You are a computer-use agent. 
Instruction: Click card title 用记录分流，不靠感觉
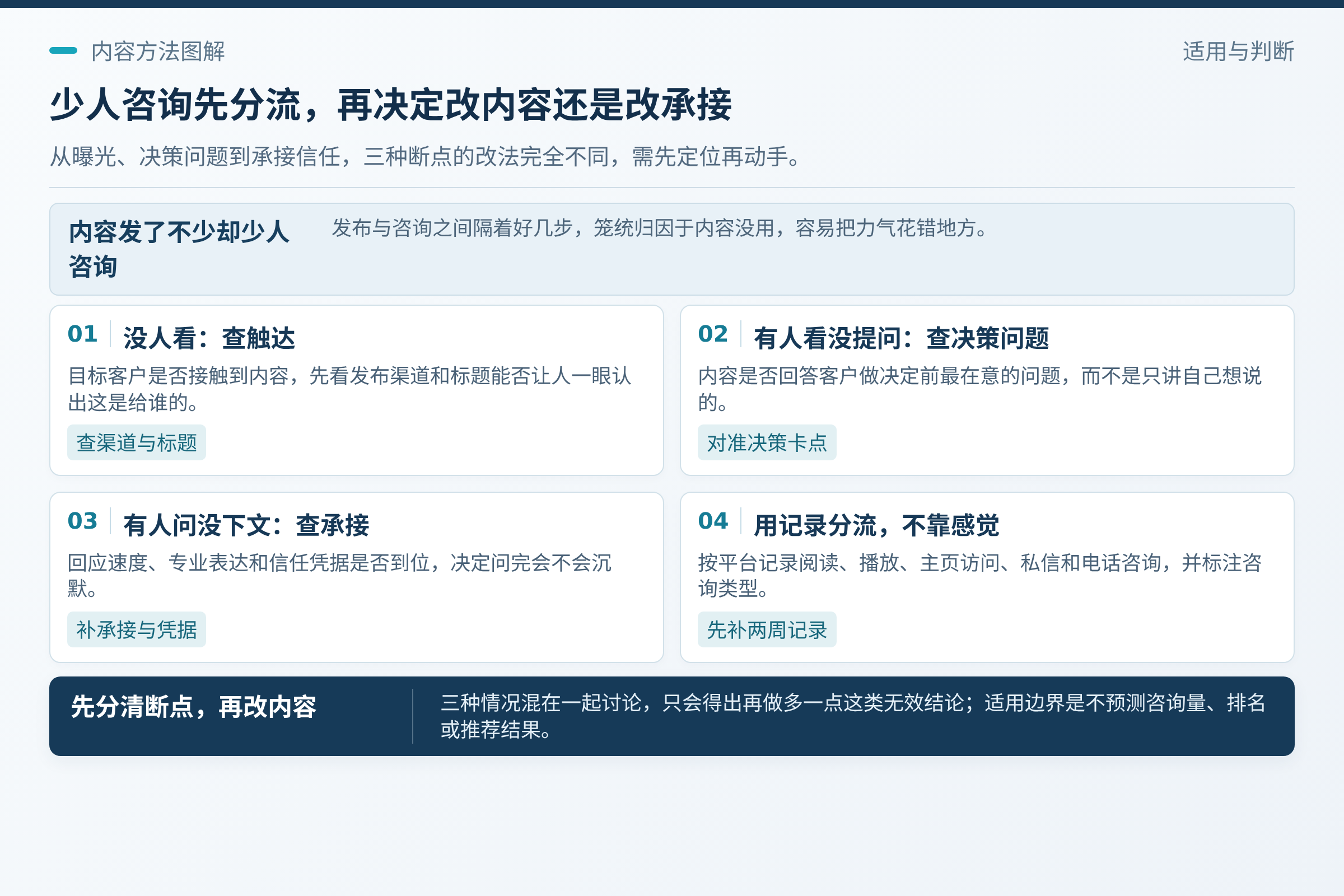pyautogui.click(x=876, y=525)
